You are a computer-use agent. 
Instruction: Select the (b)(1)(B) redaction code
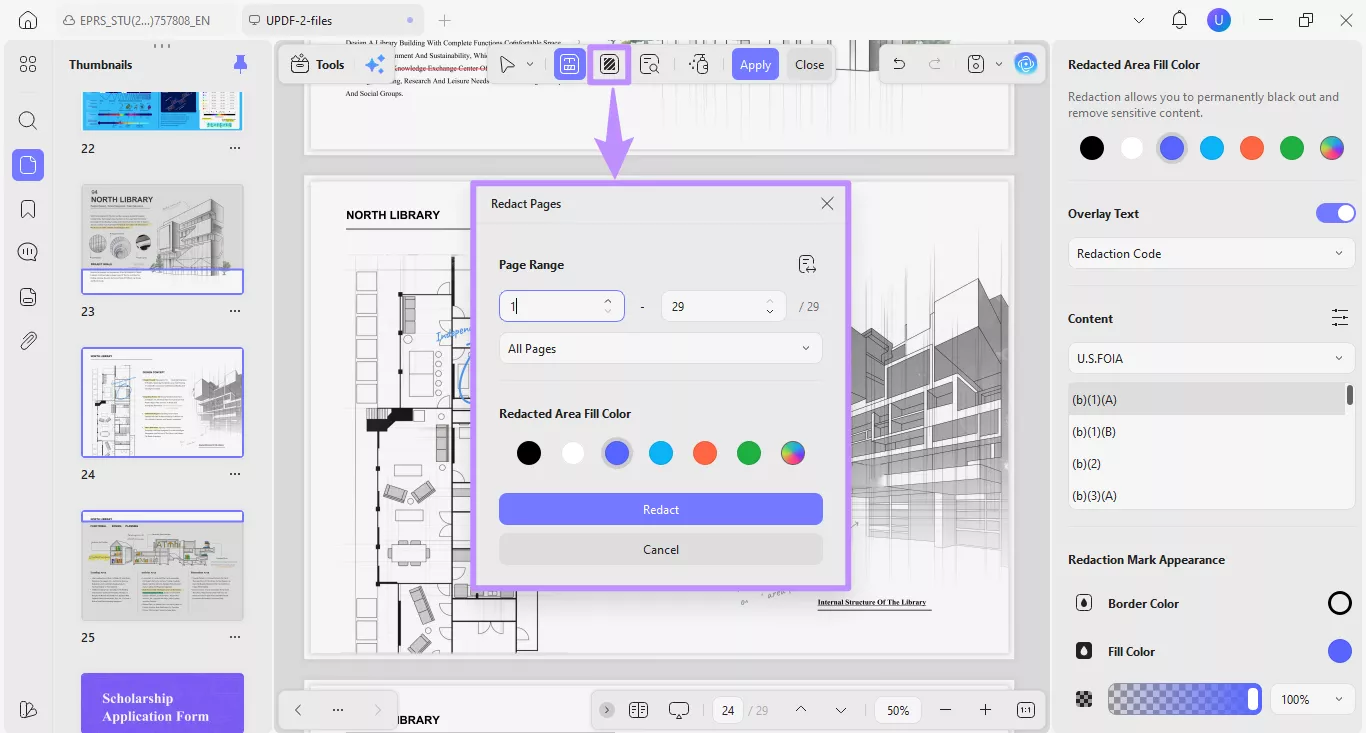tap(1206, 432)
